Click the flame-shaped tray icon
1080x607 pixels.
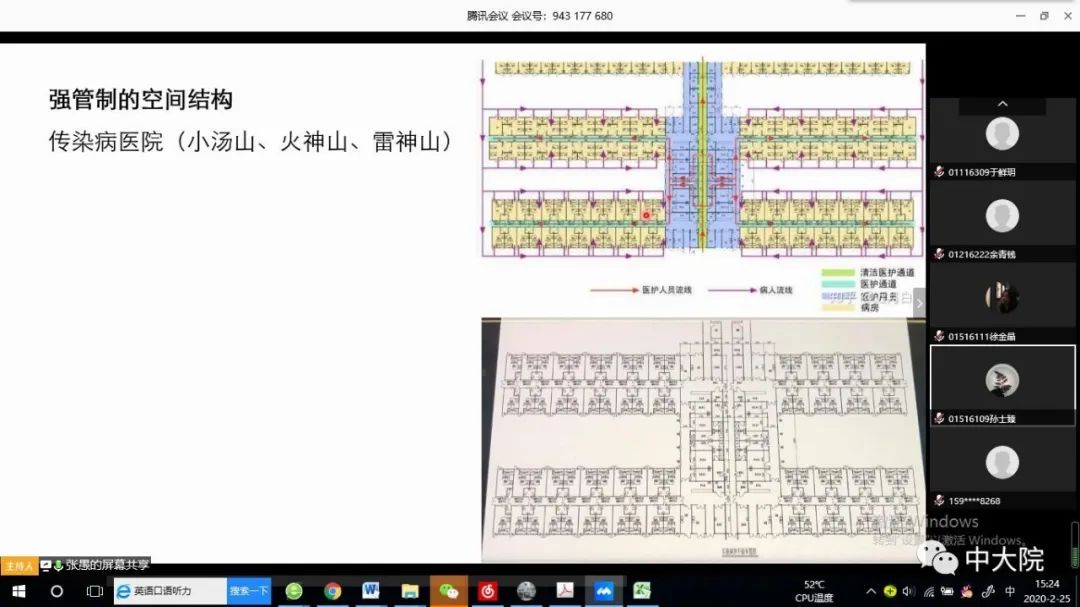967,591
